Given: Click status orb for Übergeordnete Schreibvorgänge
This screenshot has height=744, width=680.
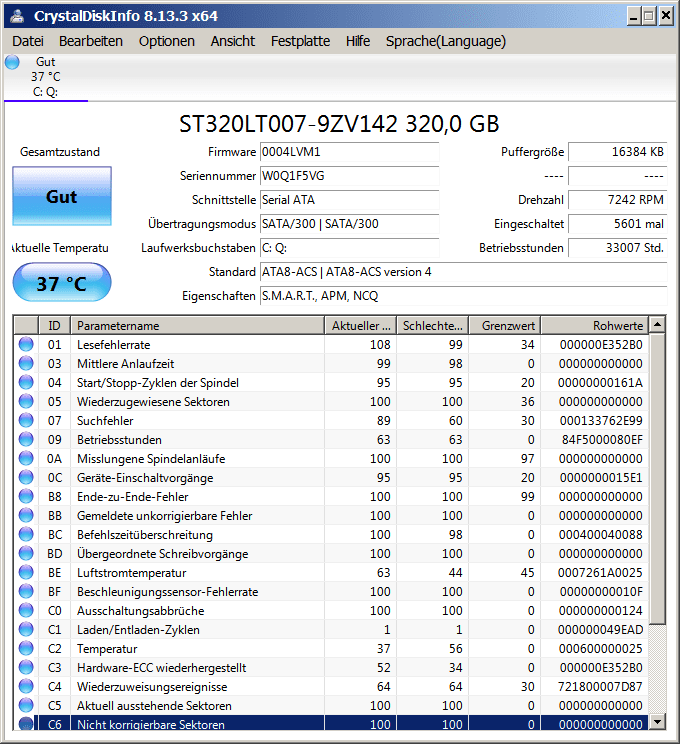Looking at the screenshot, I should (x=26, y=553).
